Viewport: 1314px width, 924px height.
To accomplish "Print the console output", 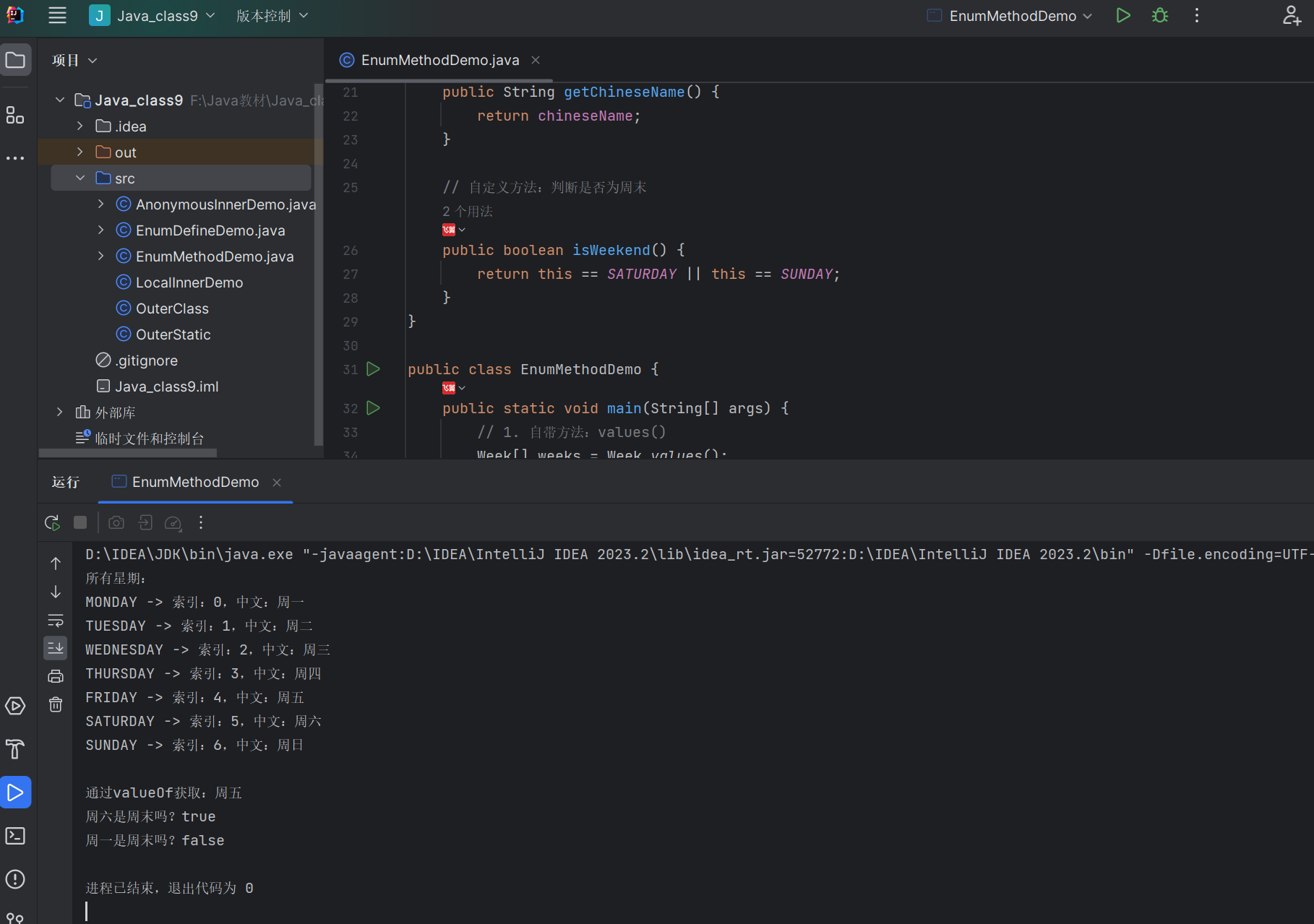I will pyautogui.click(x=56, y=676).
